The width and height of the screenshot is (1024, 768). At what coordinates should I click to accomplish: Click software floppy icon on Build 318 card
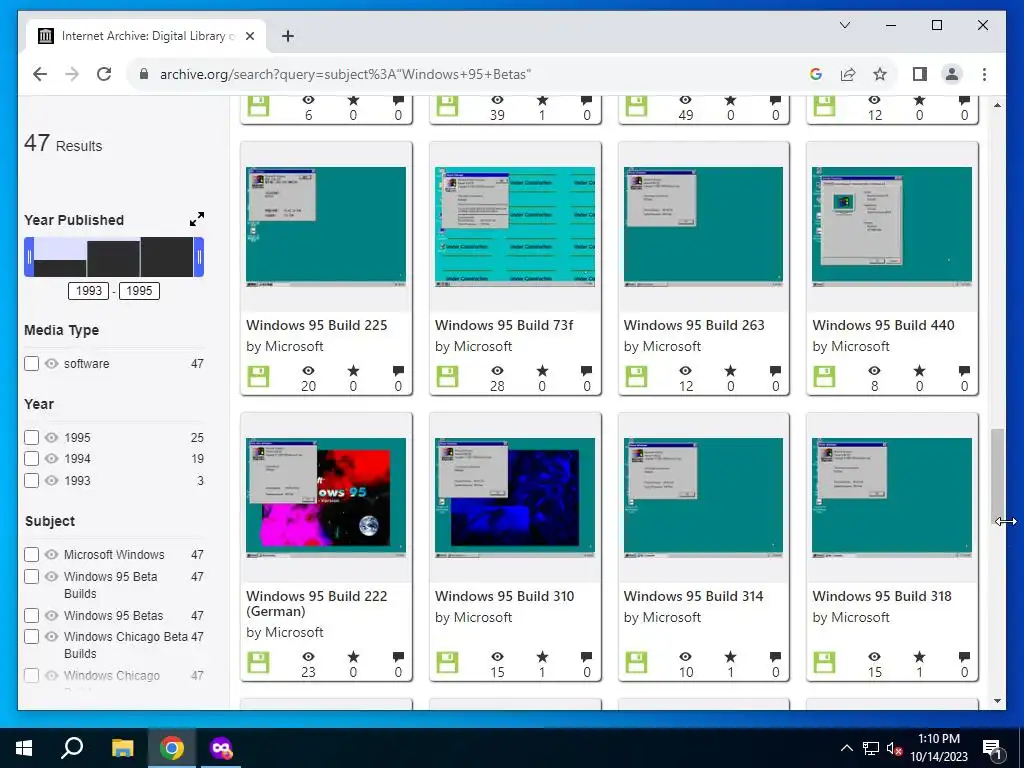(824, 662)
